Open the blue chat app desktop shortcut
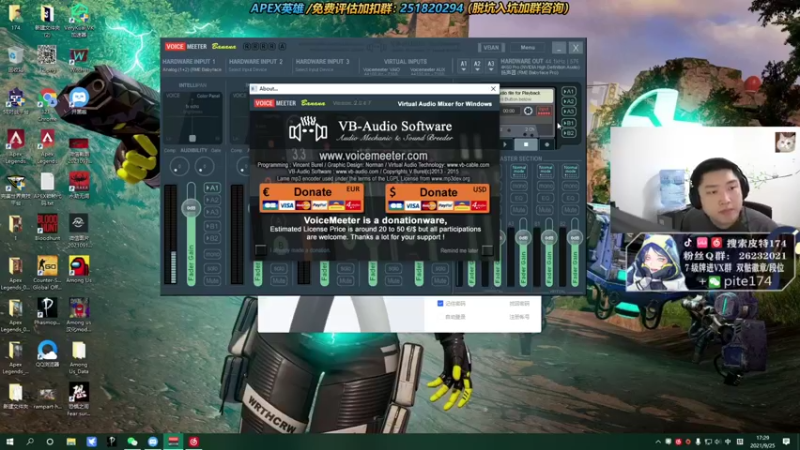 pyautogui.click(x=79, y=98)
